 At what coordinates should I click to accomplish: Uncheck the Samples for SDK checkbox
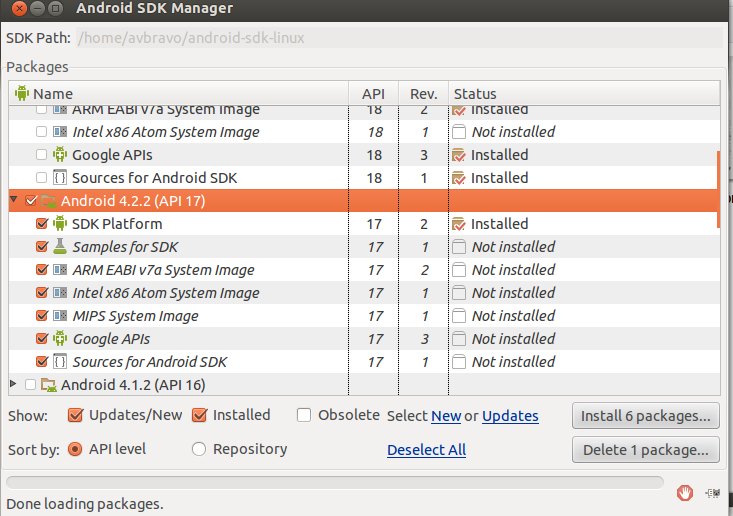(42, 246)
